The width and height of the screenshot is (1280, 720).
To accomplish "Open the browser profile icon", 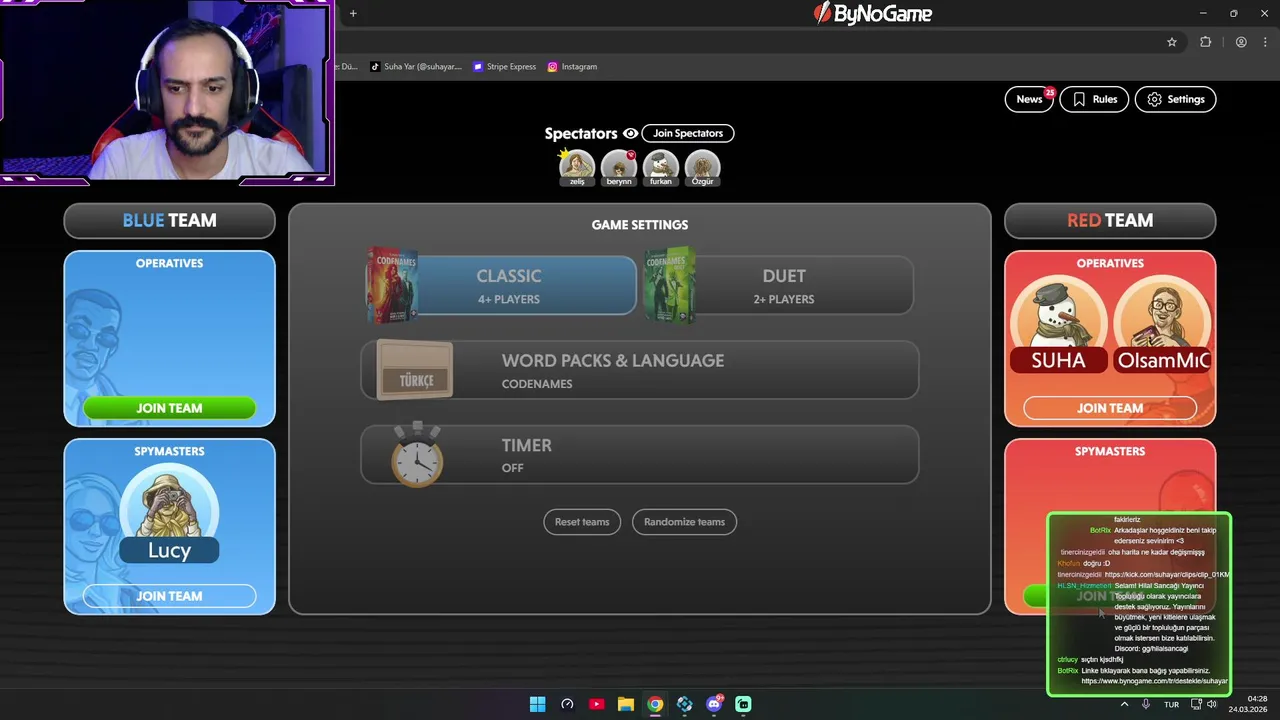I will 1241,42.
